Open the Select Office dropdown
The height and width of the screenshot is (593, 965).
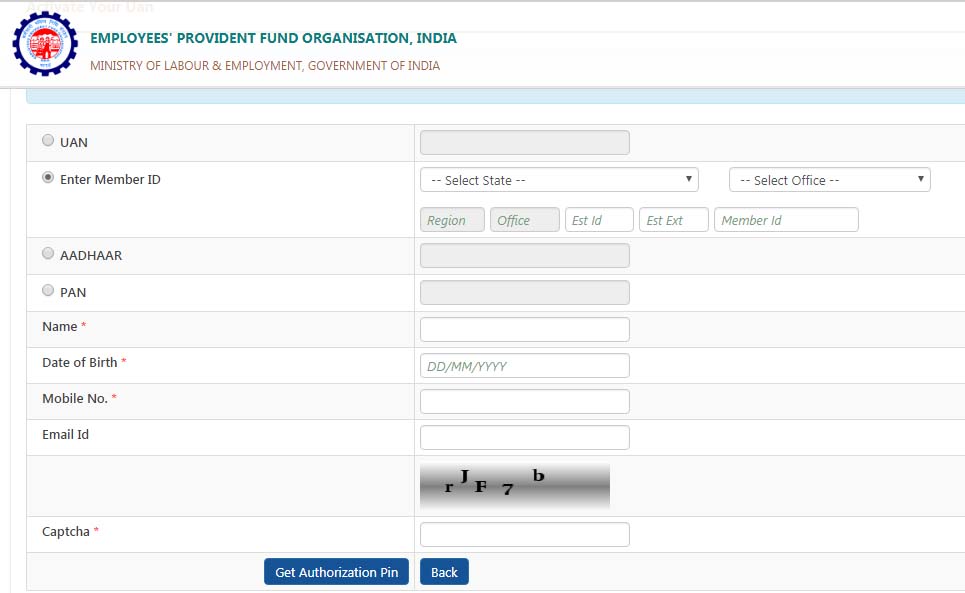[829, 180]
